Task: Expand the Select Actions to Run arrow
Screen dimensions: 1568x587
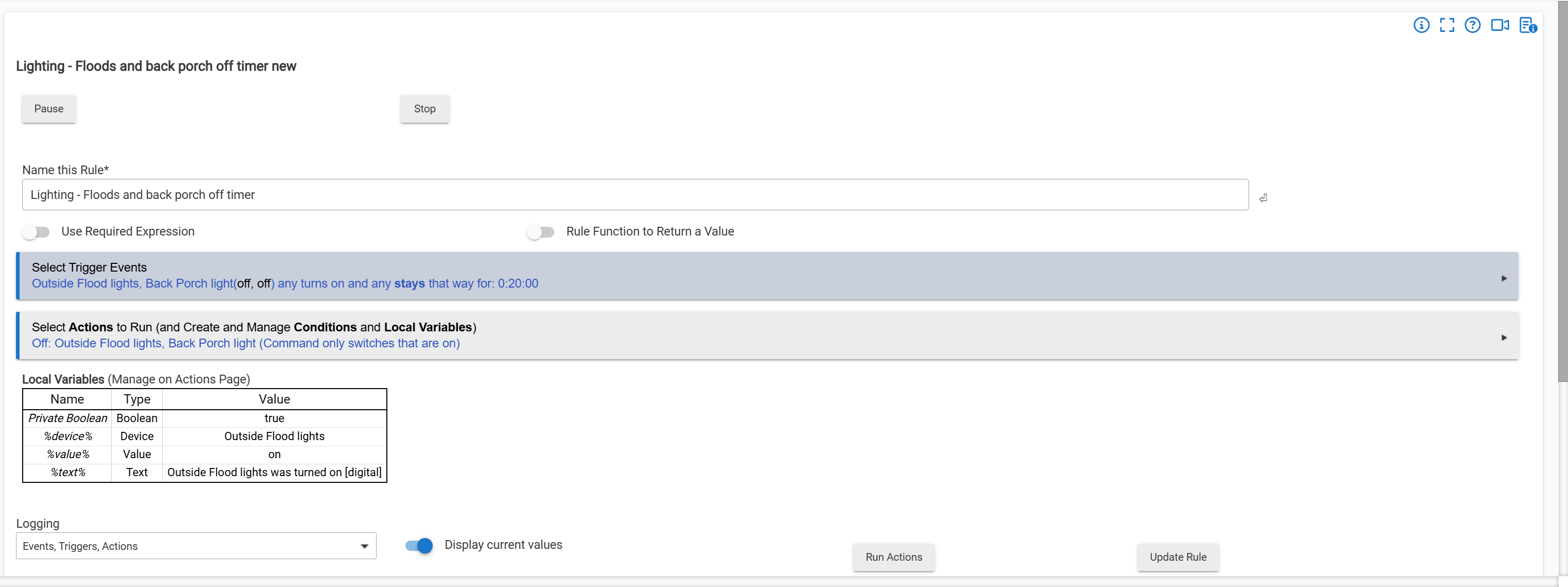Action: pyautogui.click(x=1504, y=338)
